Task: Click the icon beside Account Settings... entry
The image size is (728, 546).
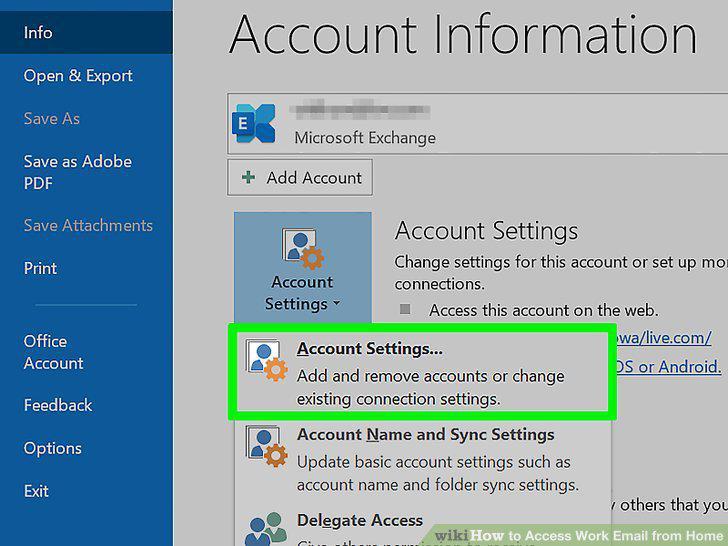Action: point(266,361)
